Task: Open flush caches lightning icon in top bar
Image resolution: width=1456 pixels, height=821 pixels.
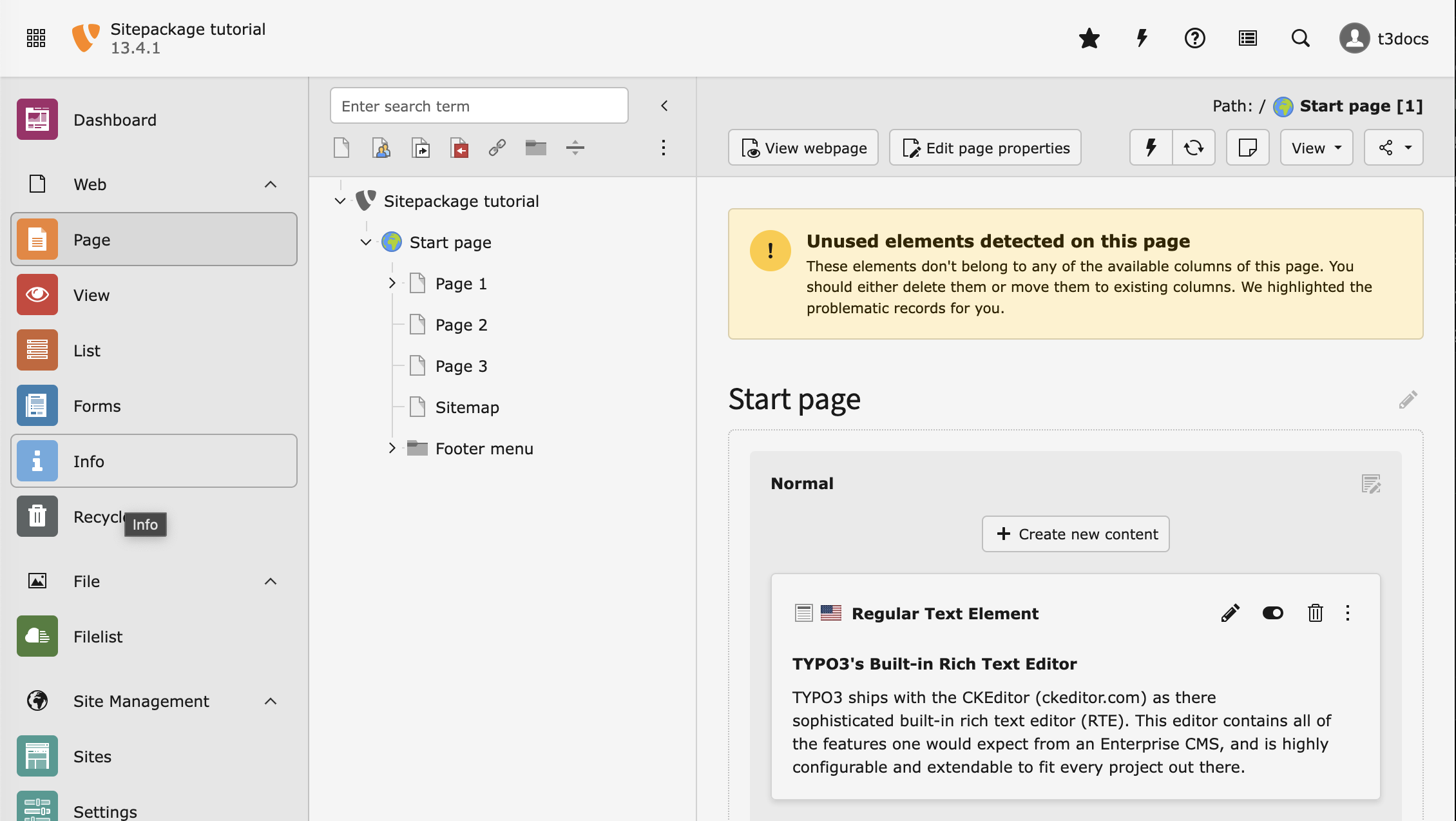Action: pos(1142,39)
